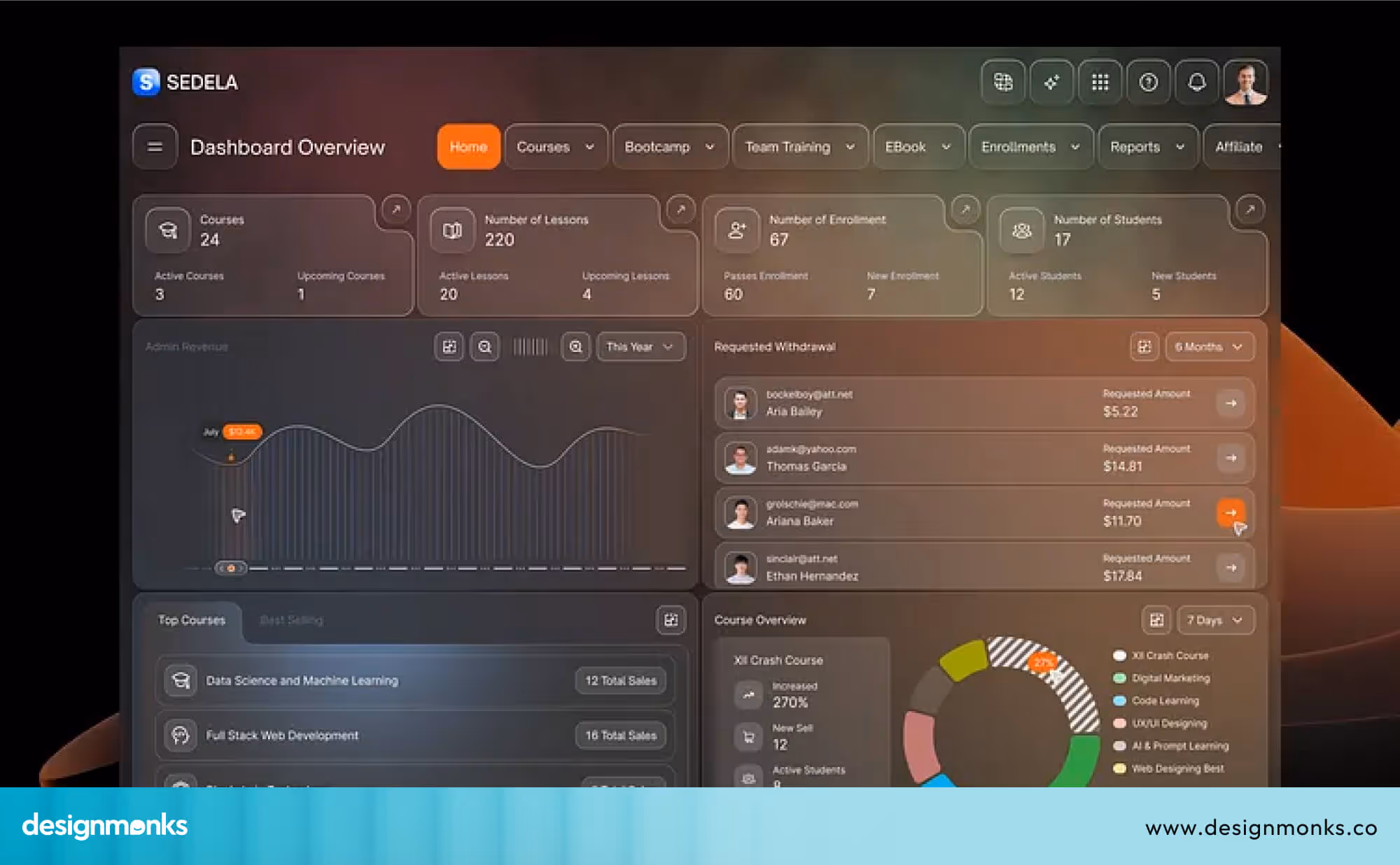The width and height of the screenshot is (1400, 865).
Task: Expand the 7 Days dropdown
Action: point(1214,620)
